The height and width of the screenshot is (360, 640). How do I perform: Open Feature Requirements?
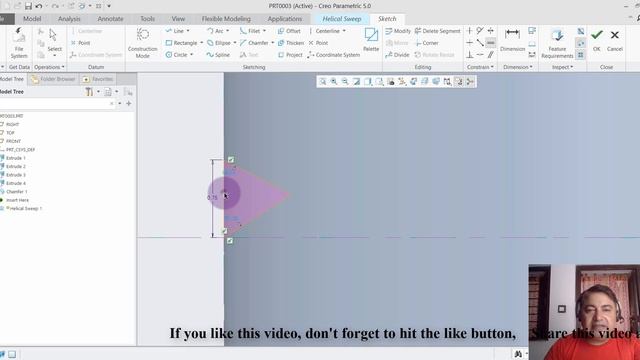pos(557,44)
